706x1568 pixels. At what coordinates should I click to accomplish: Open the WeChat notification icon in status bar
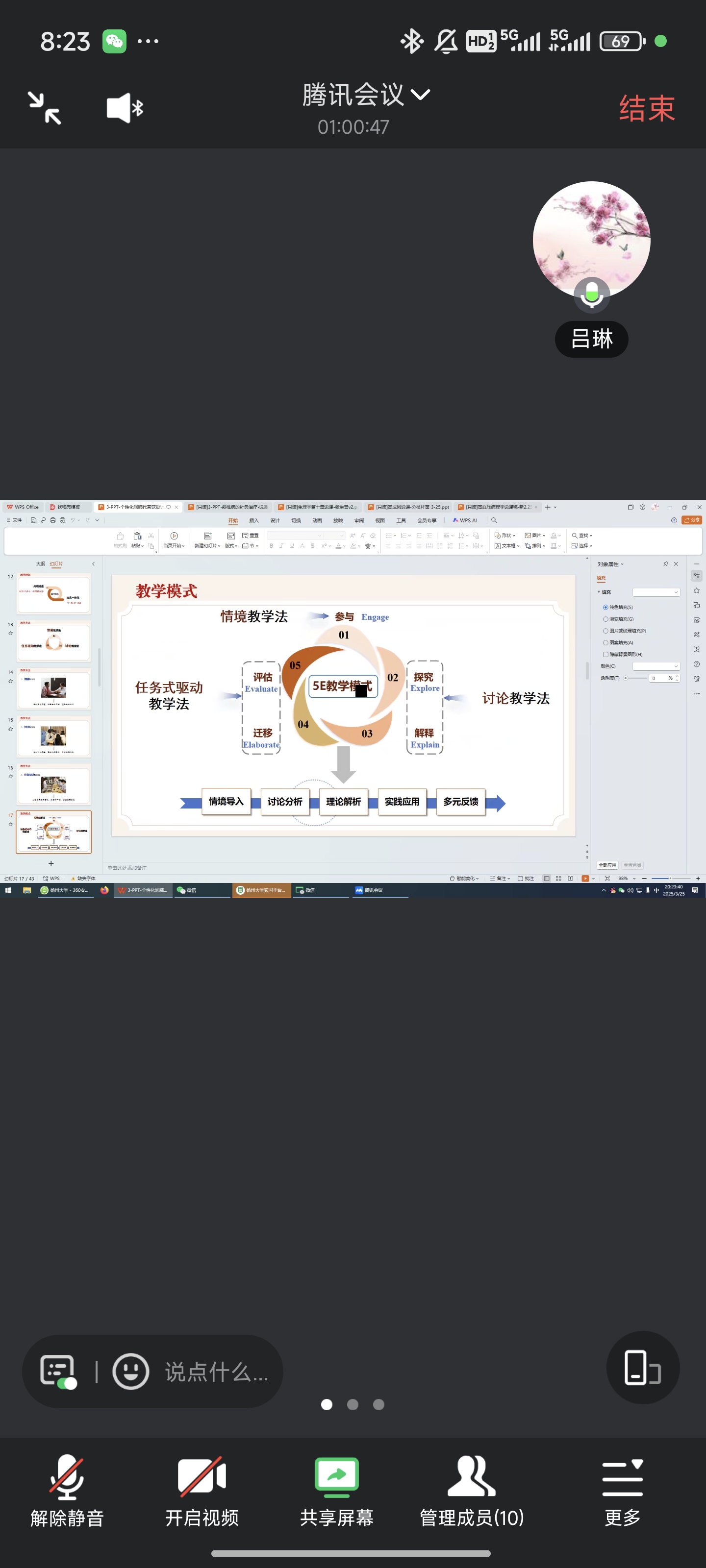115,41
